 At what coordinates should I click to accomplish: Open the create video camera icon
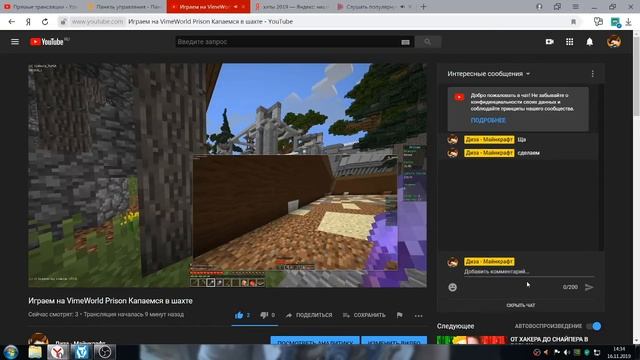[x=549, y=42]
